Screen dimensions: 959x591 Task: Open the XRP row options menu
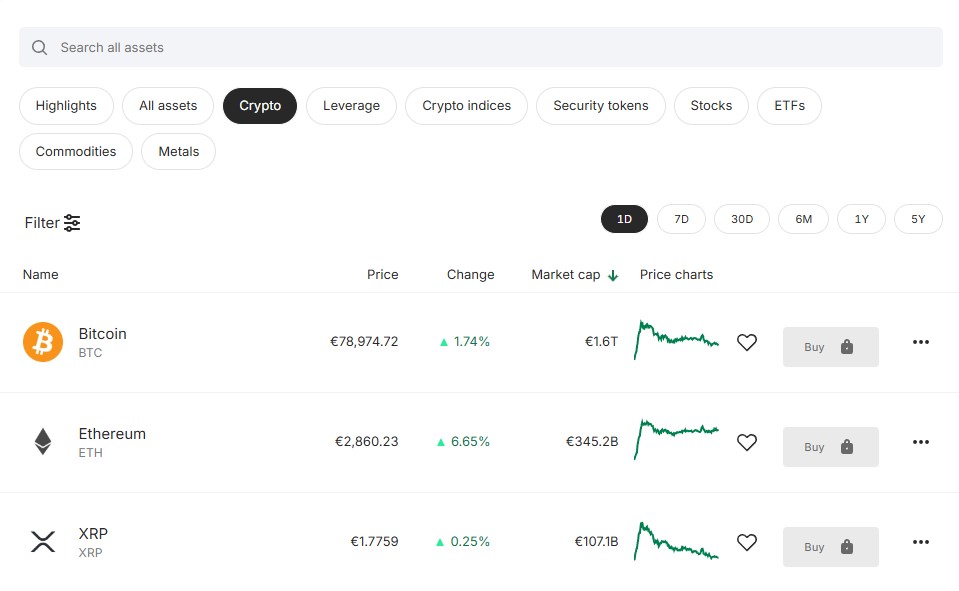920,542
